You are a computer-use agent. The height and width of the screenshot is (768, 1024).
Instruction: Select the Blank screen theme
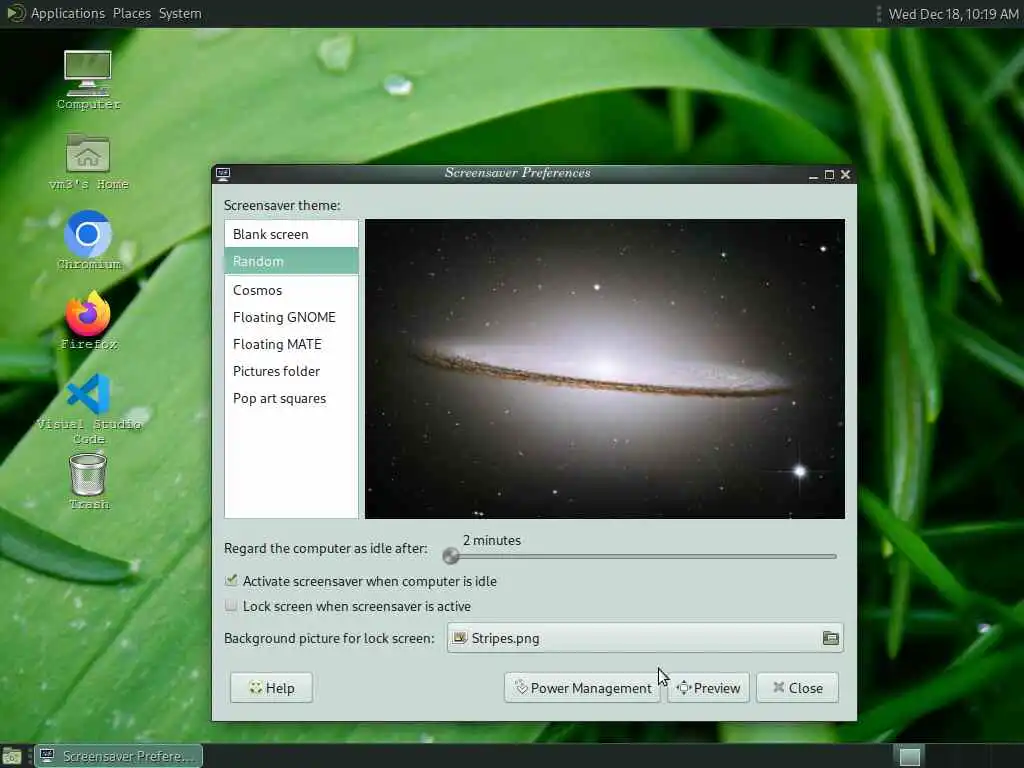click(x=291, y=234)
